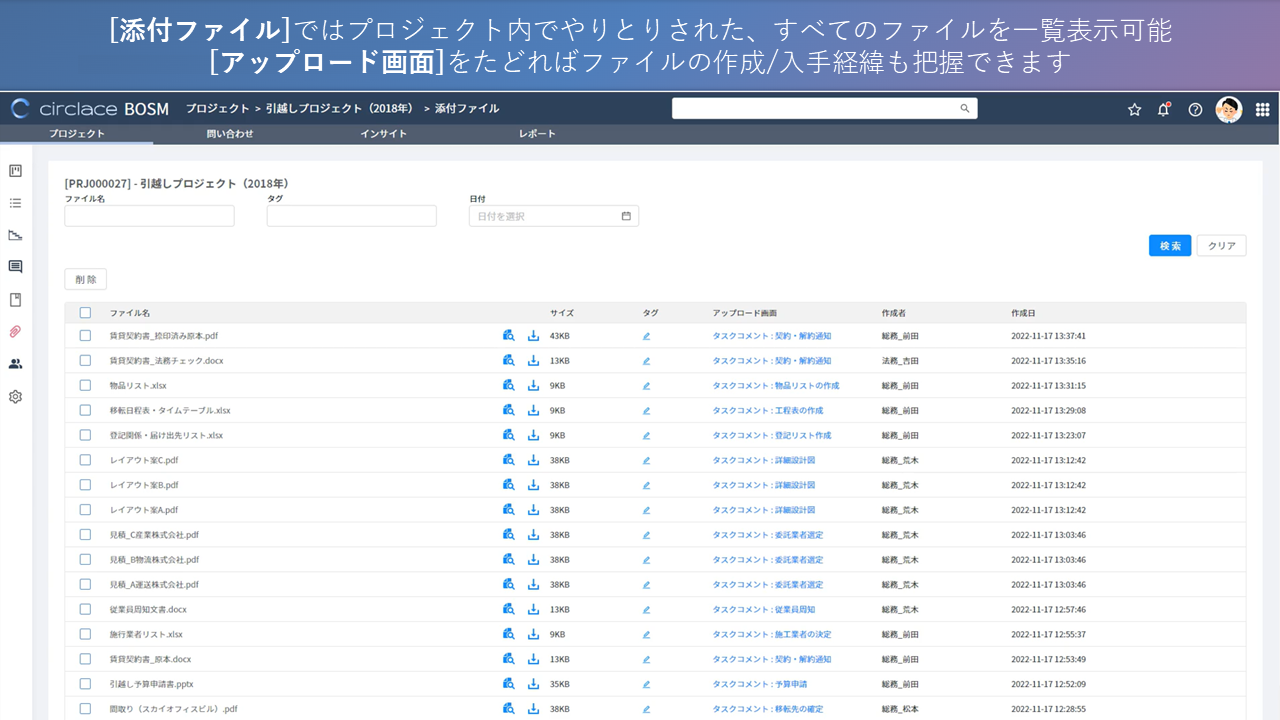Click the favorites star icon in header
Viewport: 1280px width, 720px height.
tap(1134, 110)
